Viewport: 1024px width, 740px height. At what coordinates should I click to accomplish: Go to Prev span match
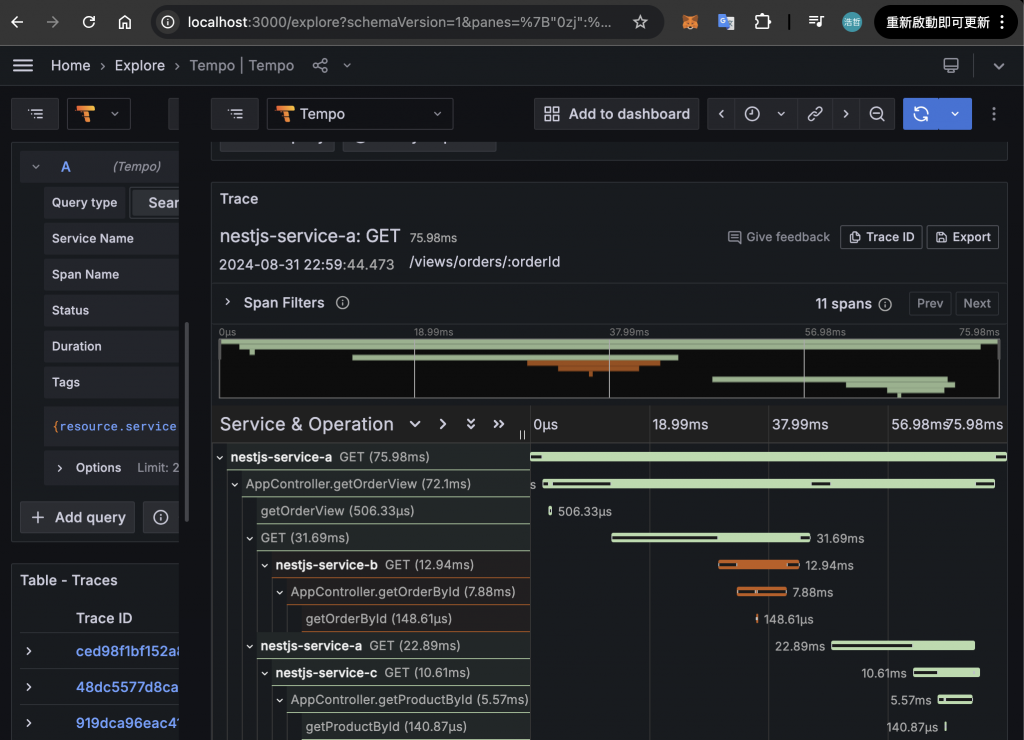coord(929,304)
